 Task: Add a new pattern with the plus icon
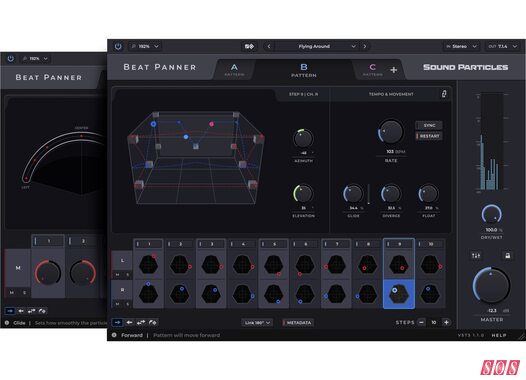click(394, 70)
